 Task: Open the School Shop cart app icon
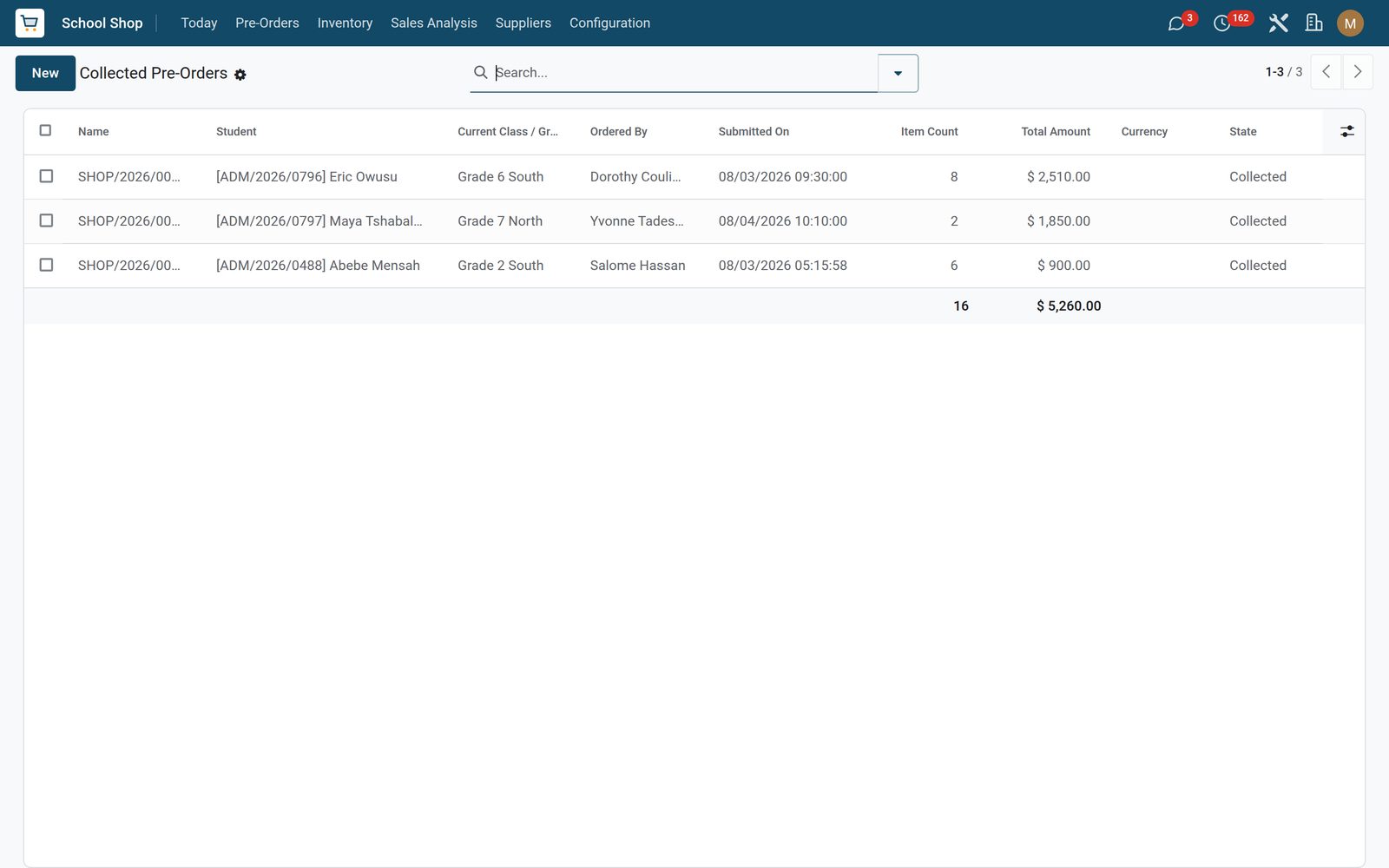pyautogui.click(x=30, y=23)
